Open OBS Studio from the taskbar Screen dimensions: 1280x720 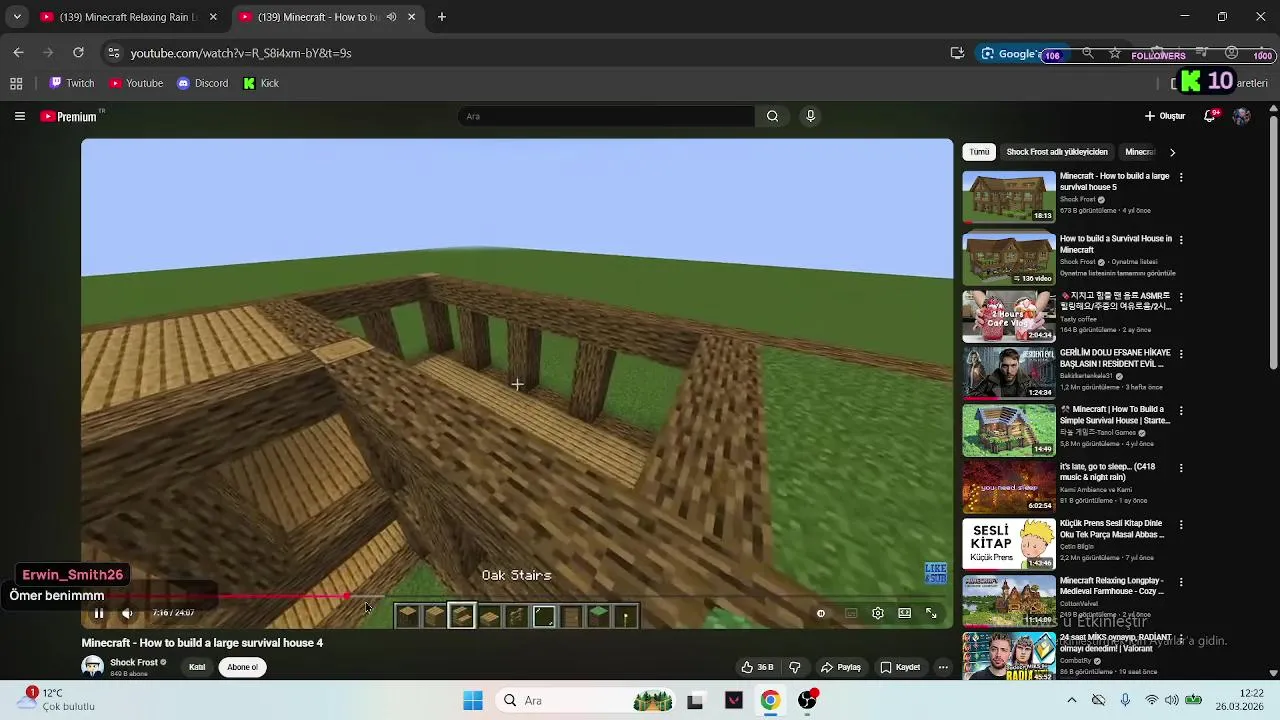point(808,701)
